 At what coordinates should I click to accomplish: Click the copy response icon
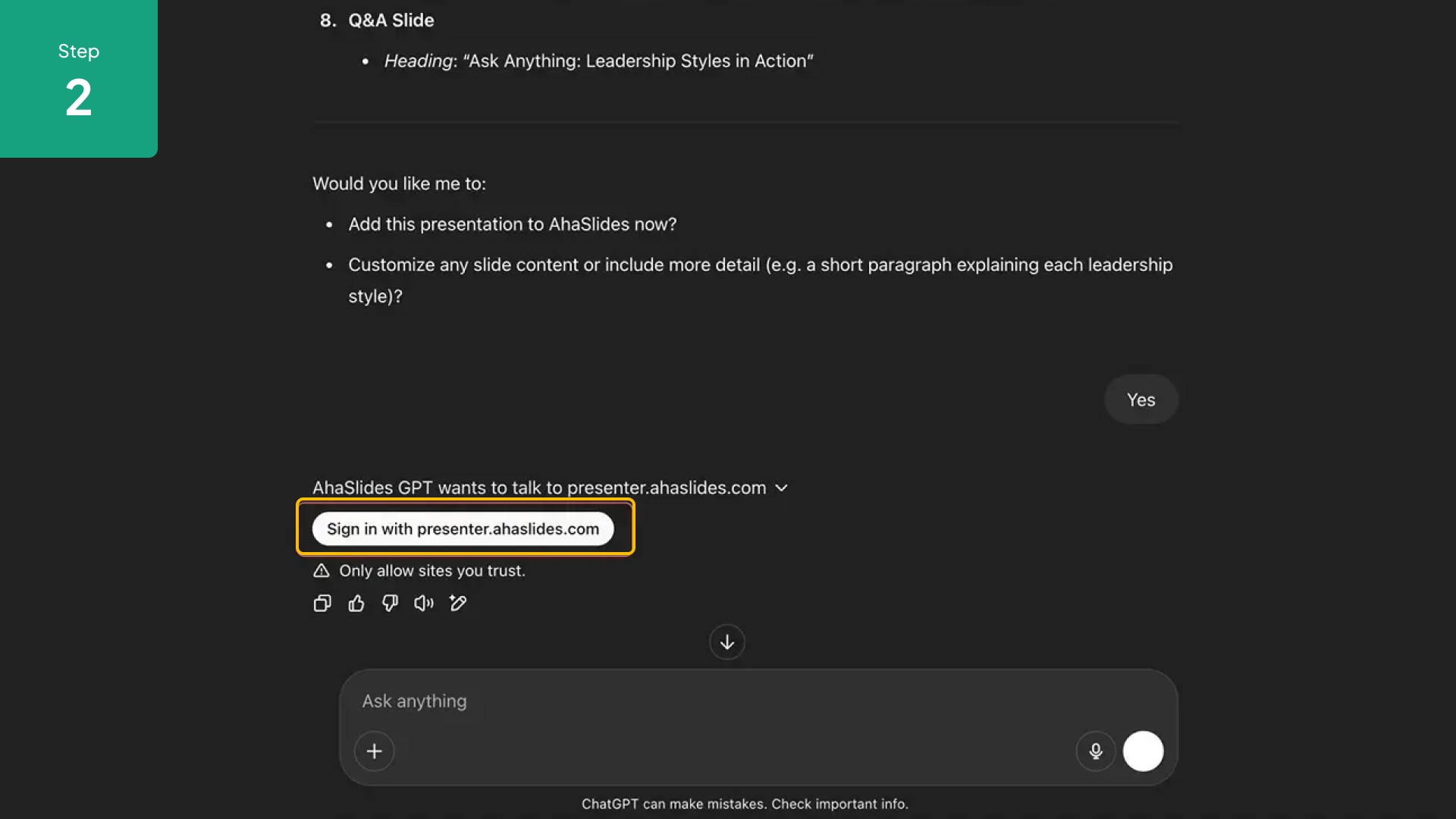(322, 603)
